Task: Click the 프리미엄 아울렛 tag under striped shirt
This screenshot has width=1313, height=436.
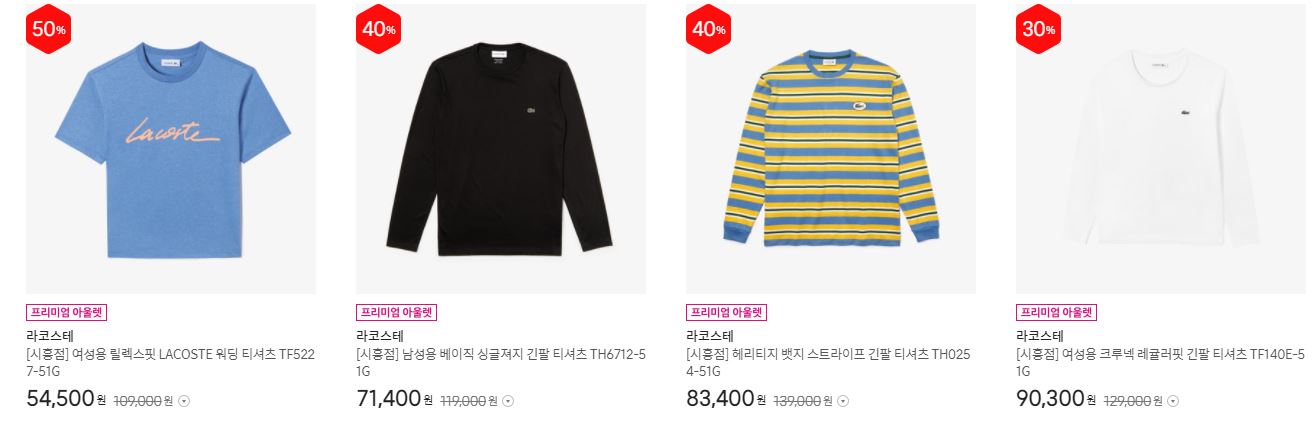Action: pyautogui.click(x=727, y=313)
